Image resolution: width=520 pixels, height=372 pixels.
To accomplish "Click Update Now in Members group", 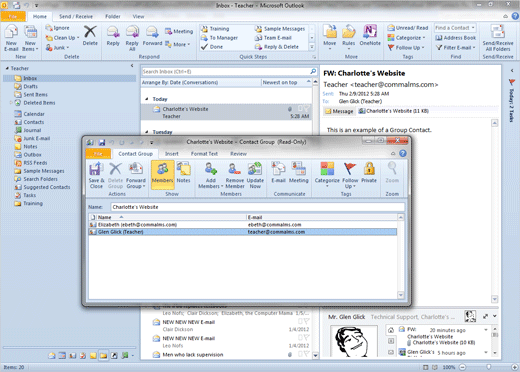I will point(255,175).
